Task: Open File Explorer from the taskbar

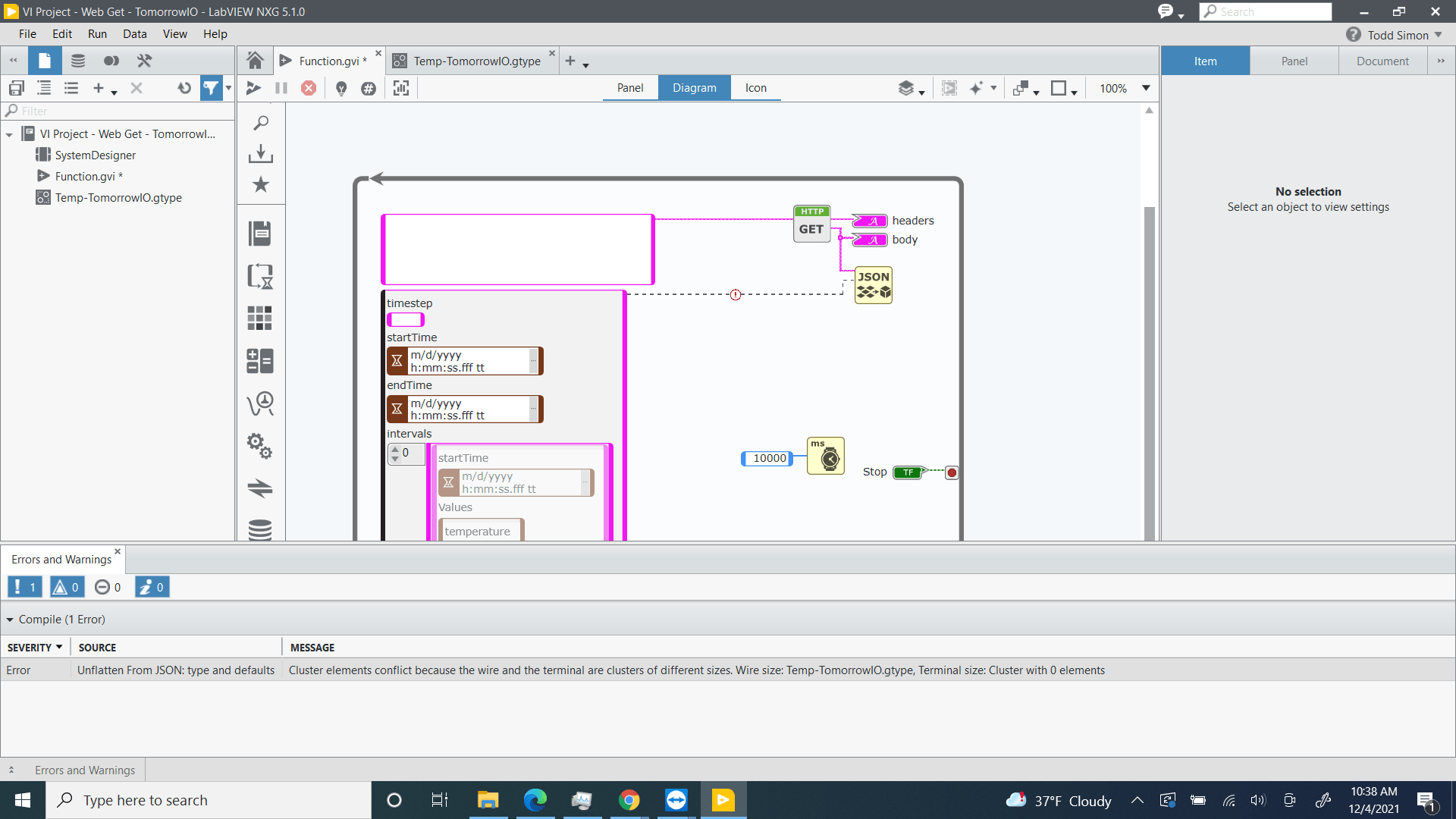Action: [488, 800]
